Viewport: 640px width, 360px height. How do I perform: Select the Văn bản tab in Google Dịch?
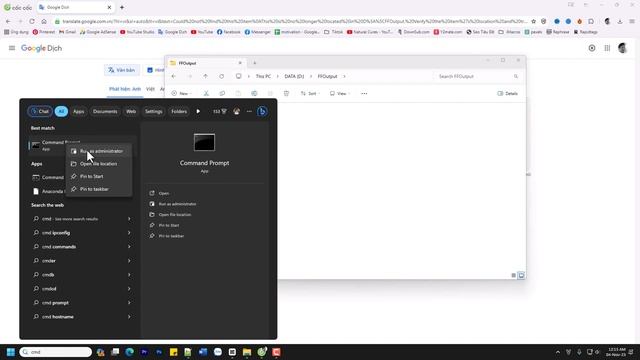(122, 70)
